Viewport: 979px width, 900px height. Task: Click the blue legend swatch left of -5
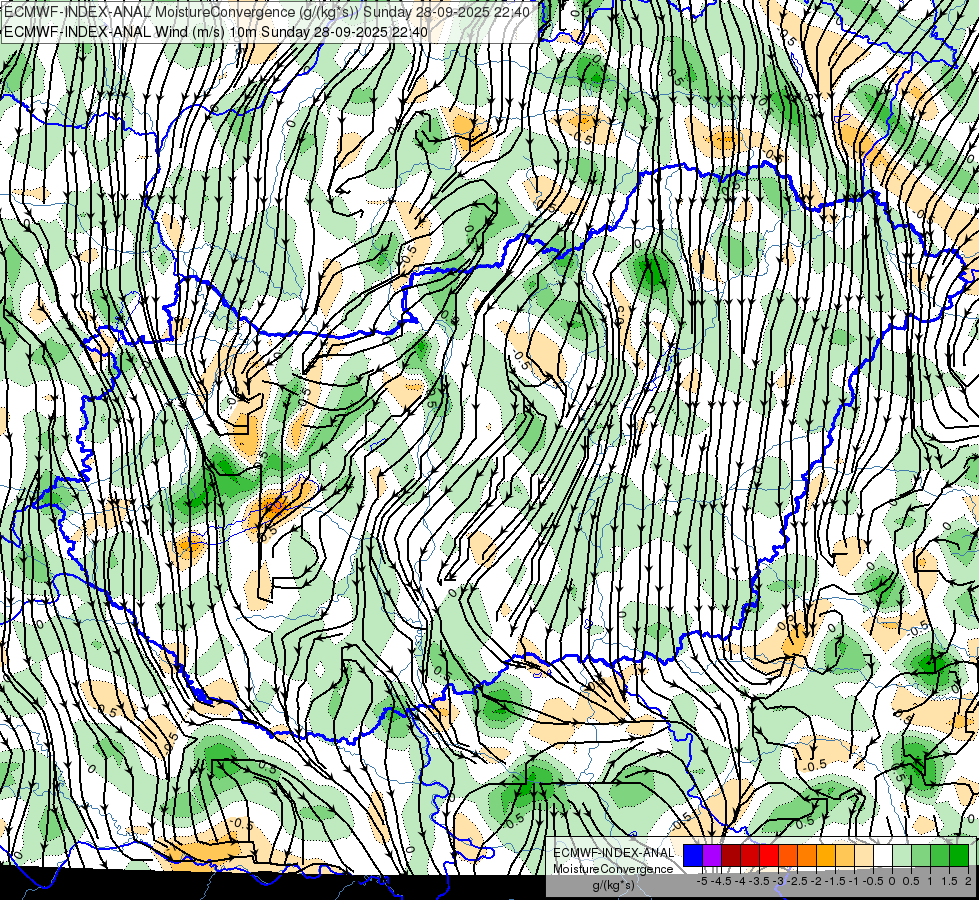click(693, 855)
